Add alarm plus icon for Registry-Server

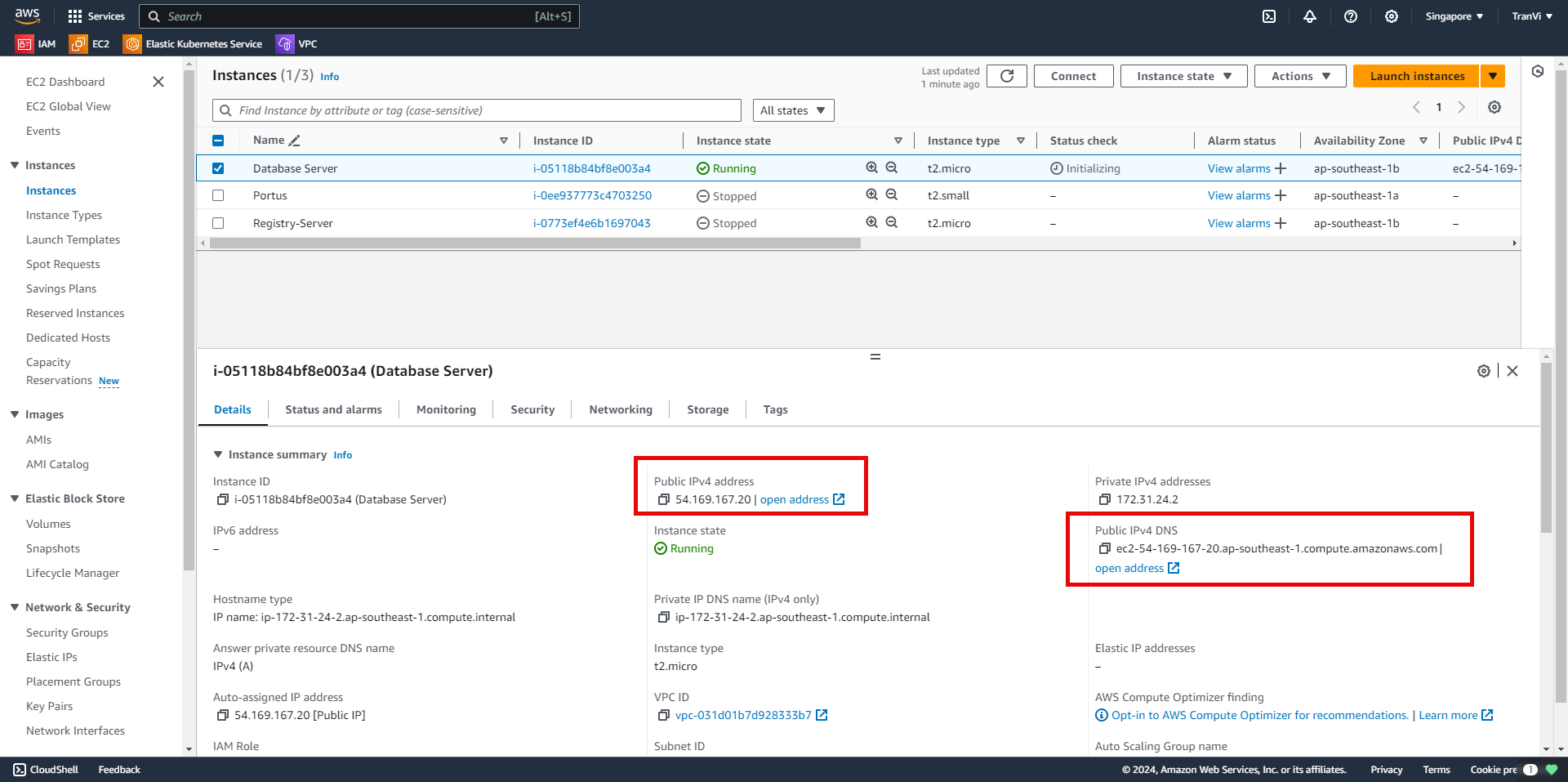pyautogui.click(x=1281, y=223)
